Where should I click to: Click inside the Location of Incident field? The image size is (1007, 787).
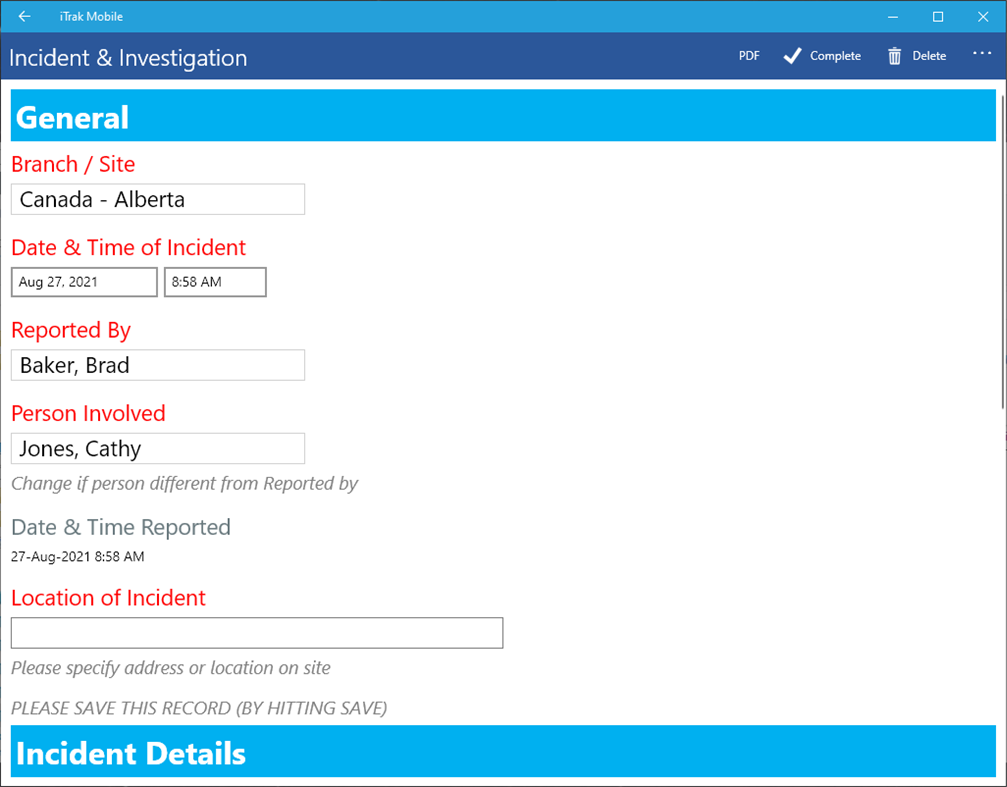256,632
